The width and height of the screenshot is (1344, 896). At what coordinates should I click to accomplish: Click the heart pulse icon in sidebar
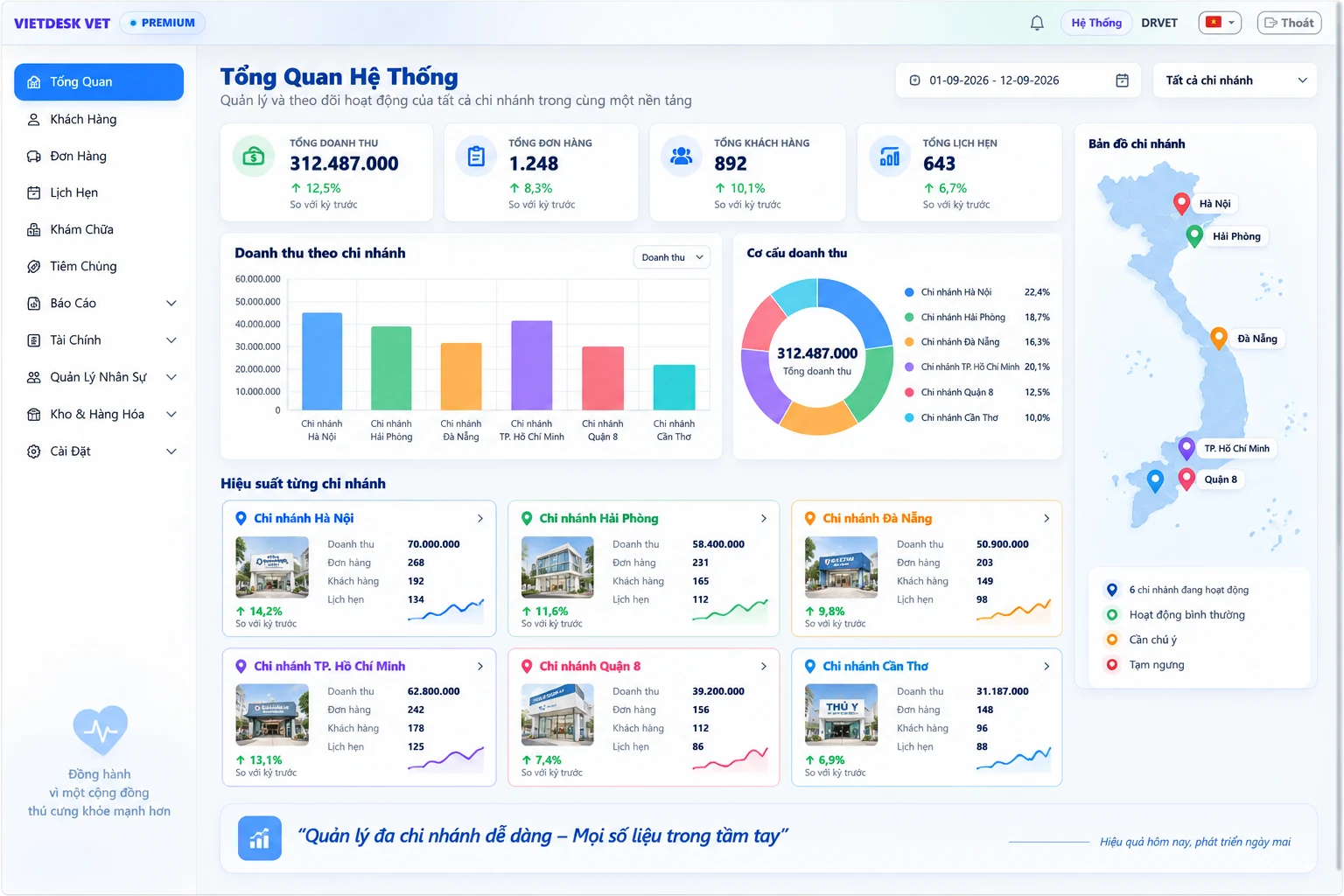click(x=100, y=731)
